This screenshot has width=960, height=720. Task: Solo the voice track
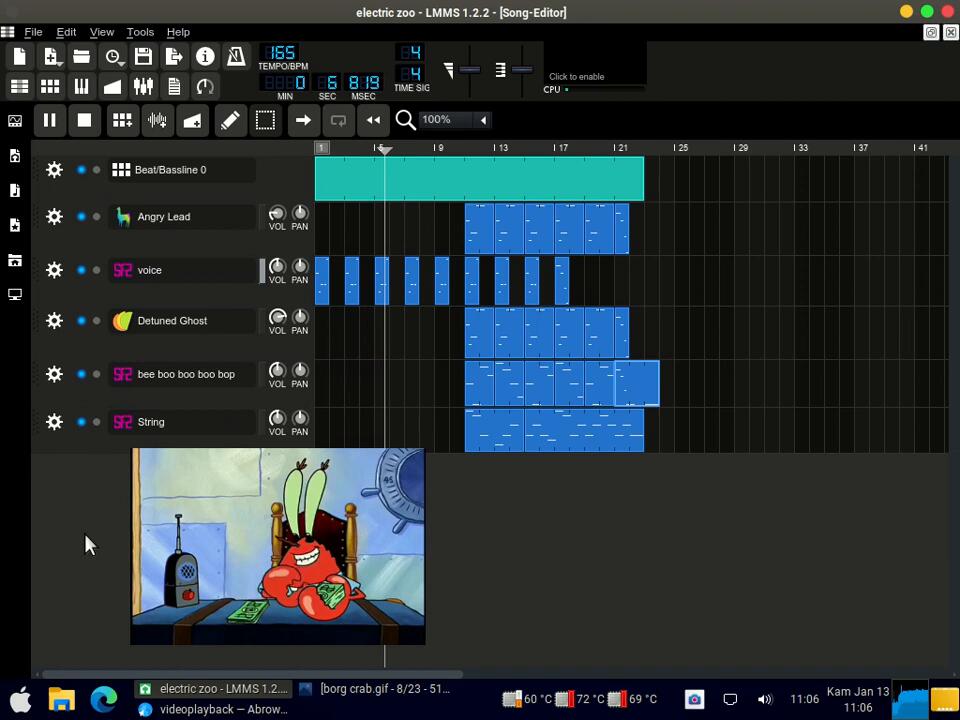tap(96, 270)
